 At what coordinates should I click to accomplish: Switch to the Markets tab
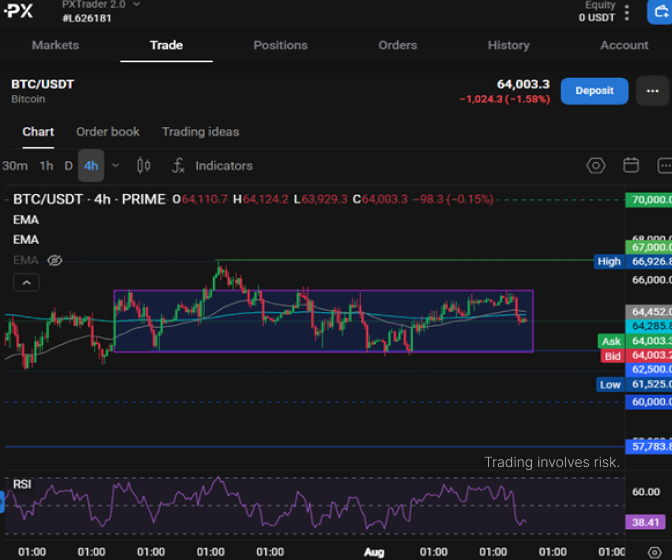55,45
